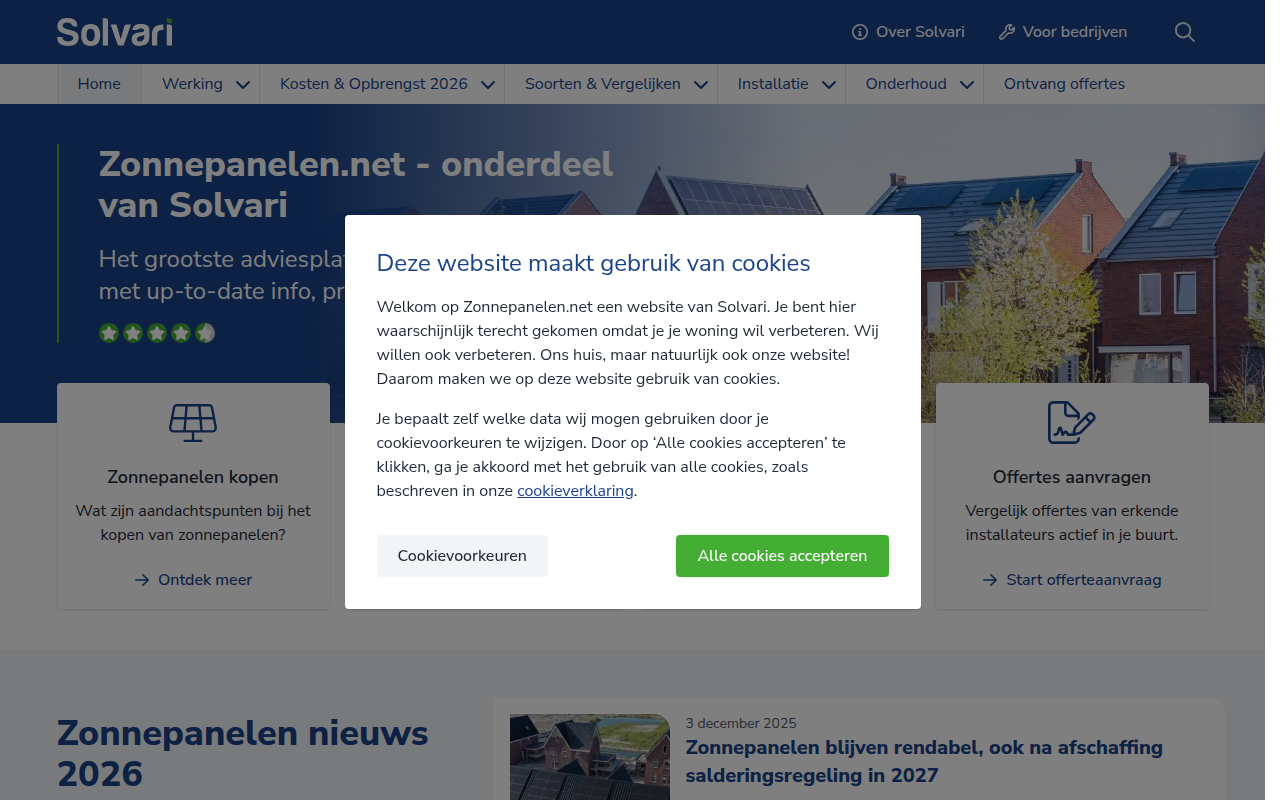
Task: Follow the cookieverklaring link
Action: [x=575, y=491]
